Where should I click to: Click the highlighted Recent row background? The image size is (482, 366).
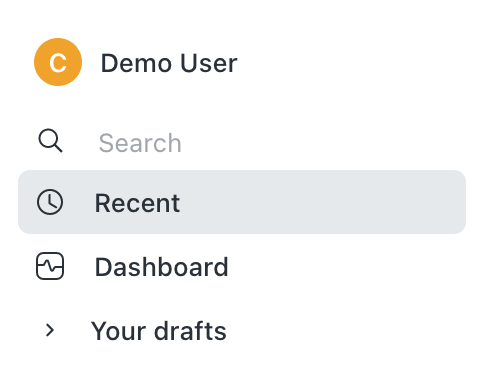(242, 202)
